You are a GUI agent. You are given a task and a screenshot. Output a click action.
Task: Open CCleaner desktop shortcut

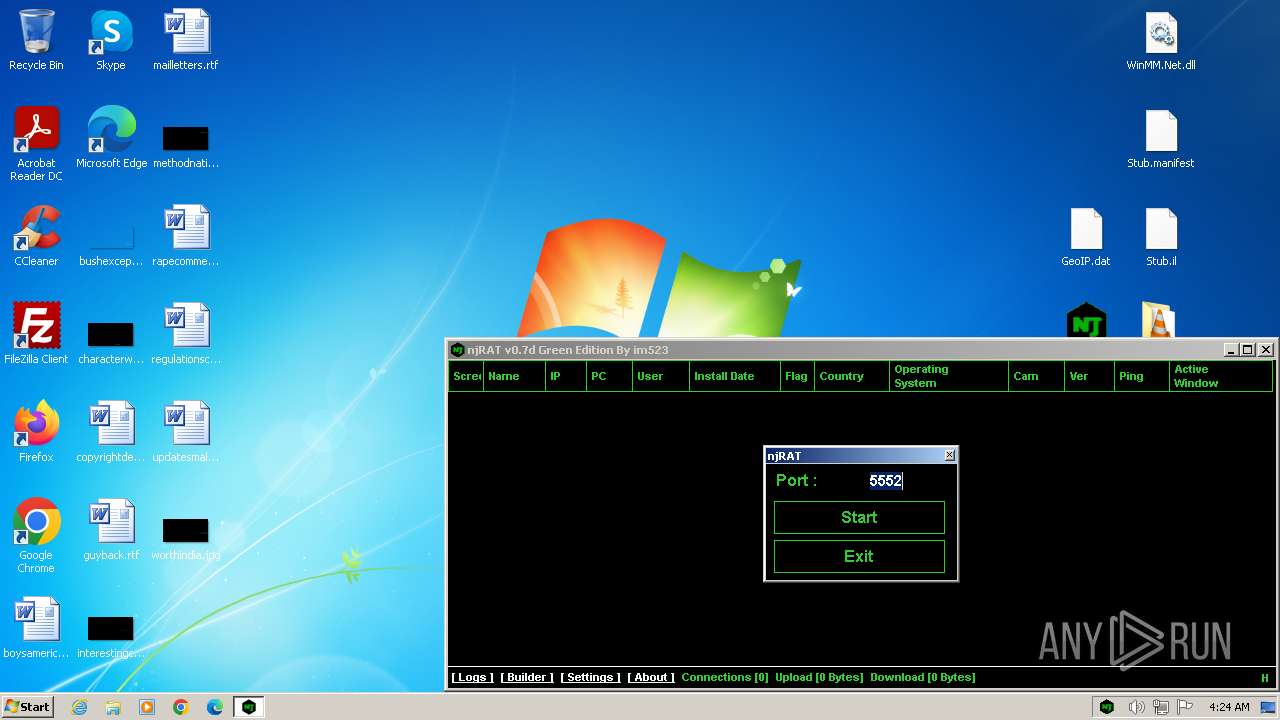point(36,236)
